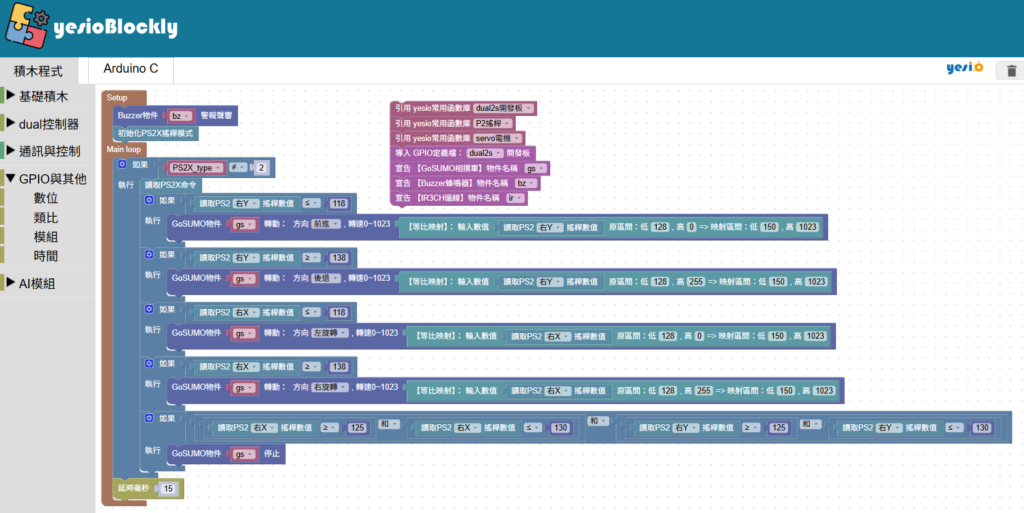This screenshot has height=513, width=1024.
Task: Open the 前進 direction dropdown
Action: (326, 224)
